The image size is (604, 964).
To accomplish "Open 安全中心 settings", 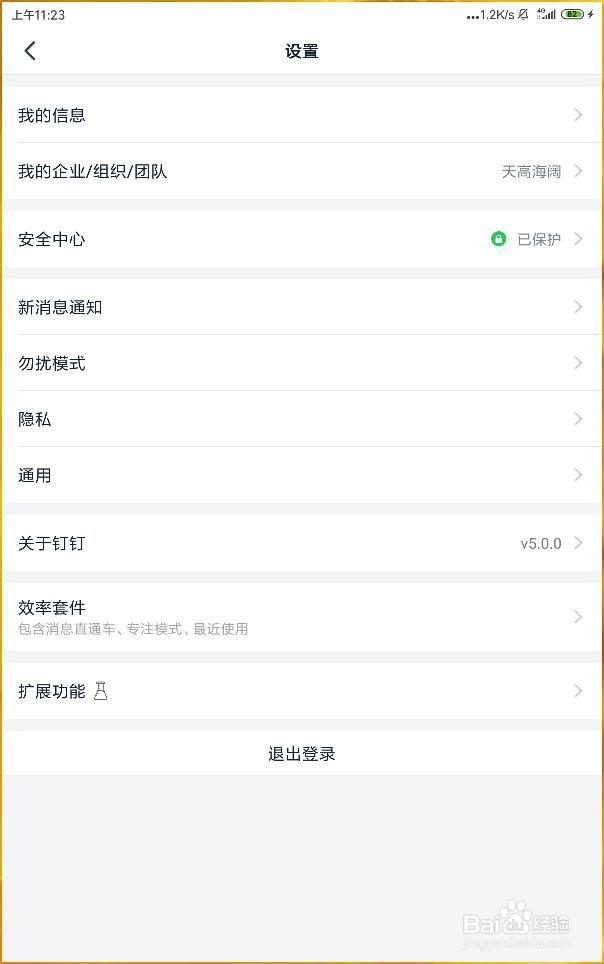I will click(52, 239).
